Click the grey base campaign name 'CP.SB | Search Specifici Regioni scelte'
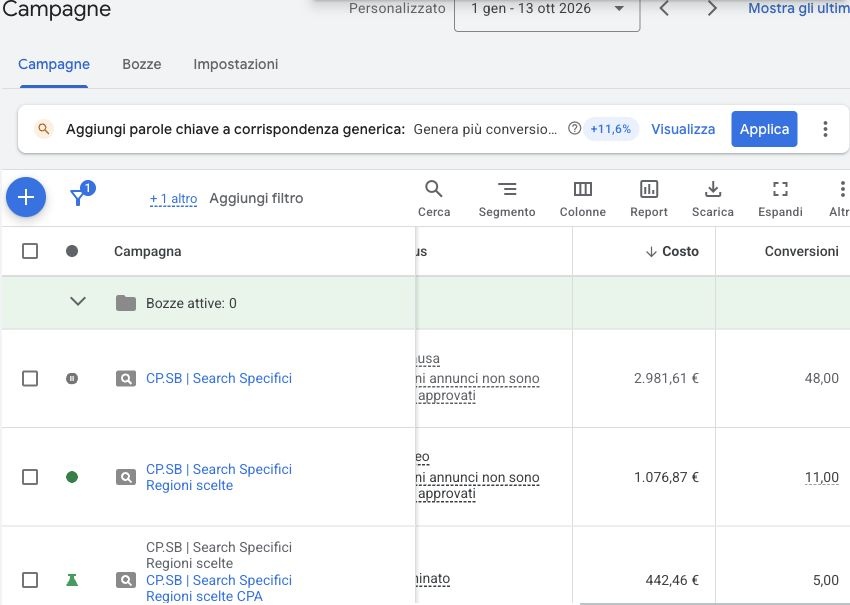 pyautogui.click(x=219, y=555)
